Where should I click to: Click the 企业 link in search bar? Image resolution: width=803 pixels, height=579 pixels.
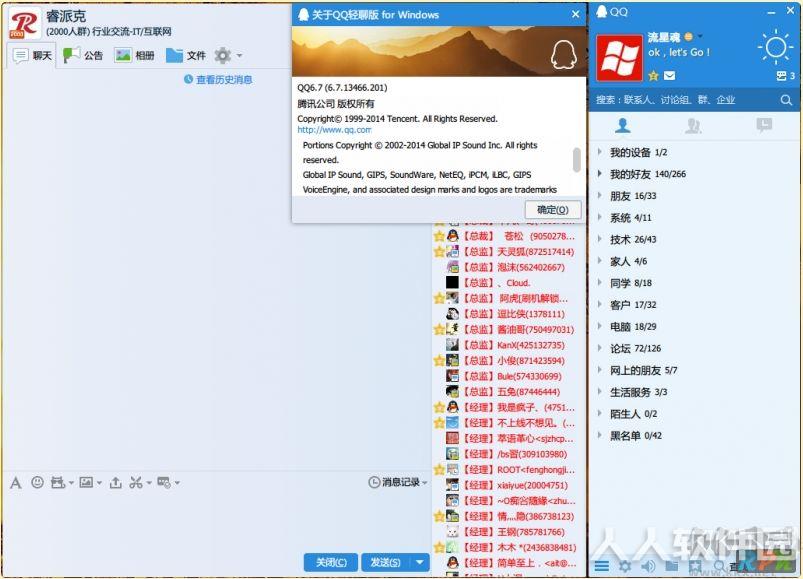pos(726,100)
